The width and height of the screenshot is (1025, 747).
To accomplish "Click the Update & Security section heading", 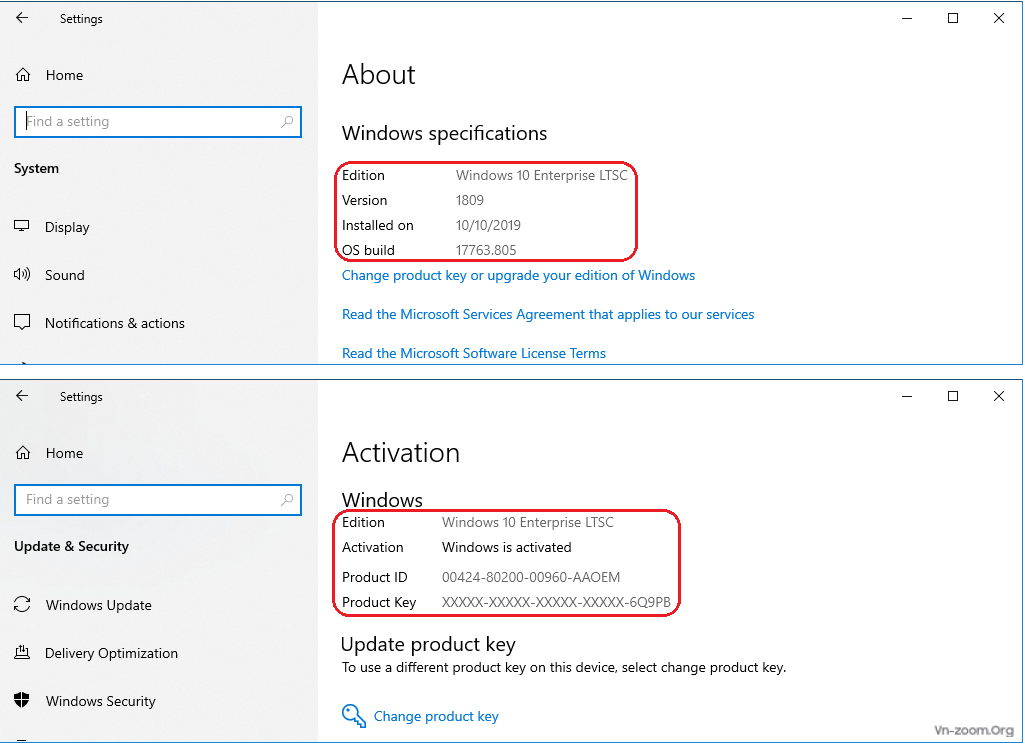I will pos(71,546).
